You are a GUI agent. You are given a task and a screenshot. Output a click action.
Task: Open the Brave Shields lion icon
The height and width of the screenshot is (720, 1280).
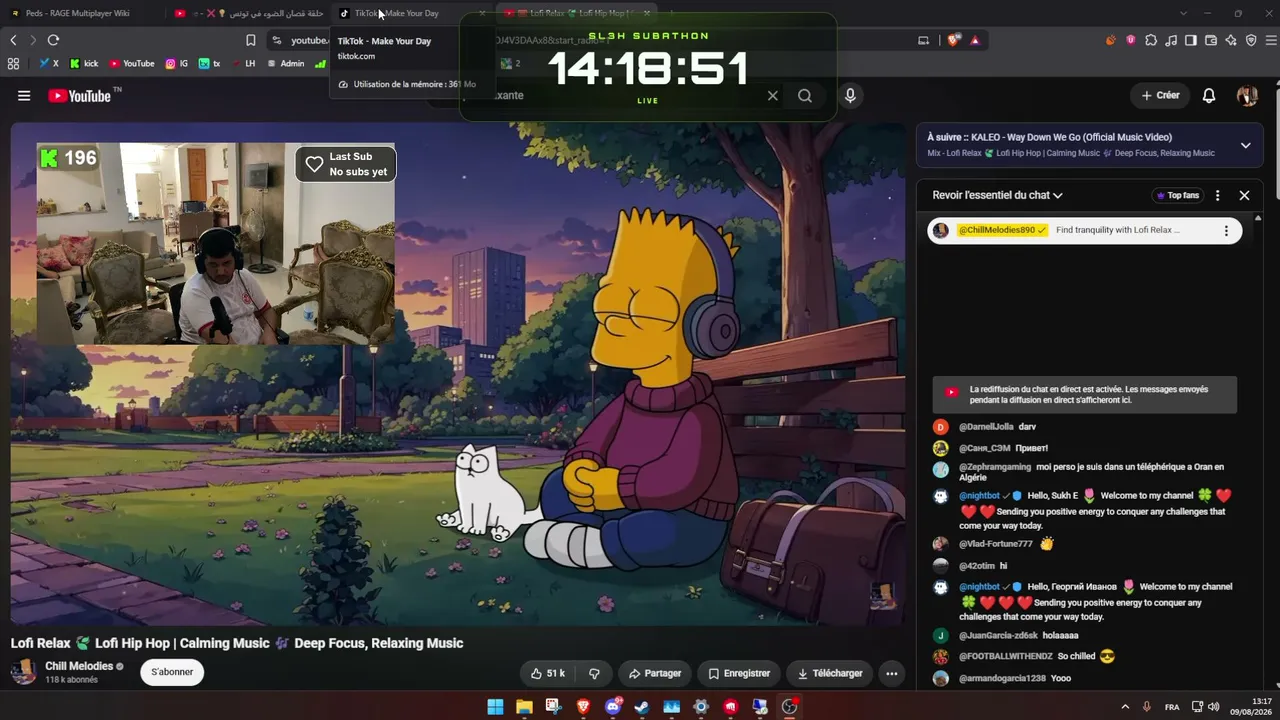(x=954, y=40)
